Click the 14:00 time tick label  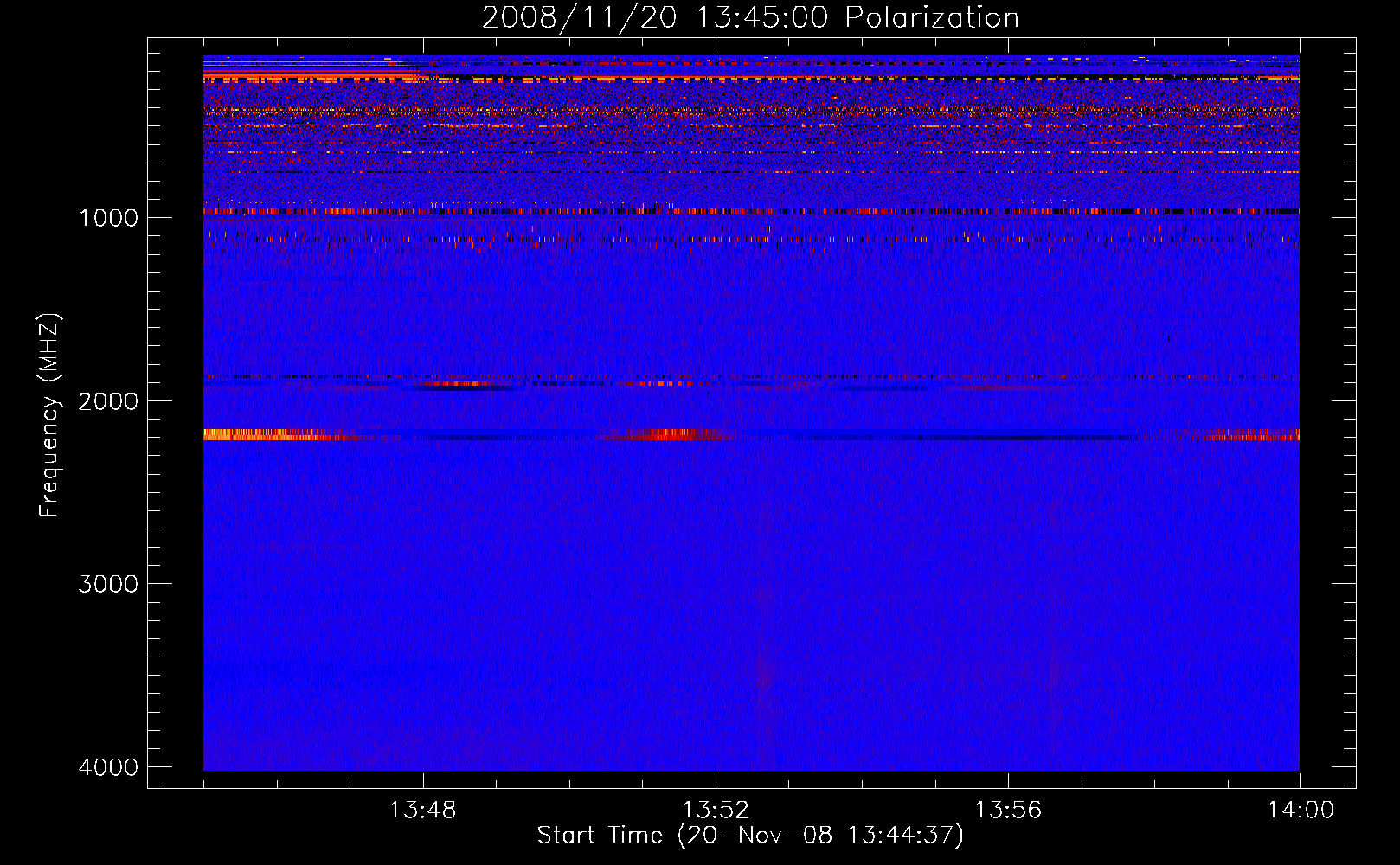point(1300,811)
